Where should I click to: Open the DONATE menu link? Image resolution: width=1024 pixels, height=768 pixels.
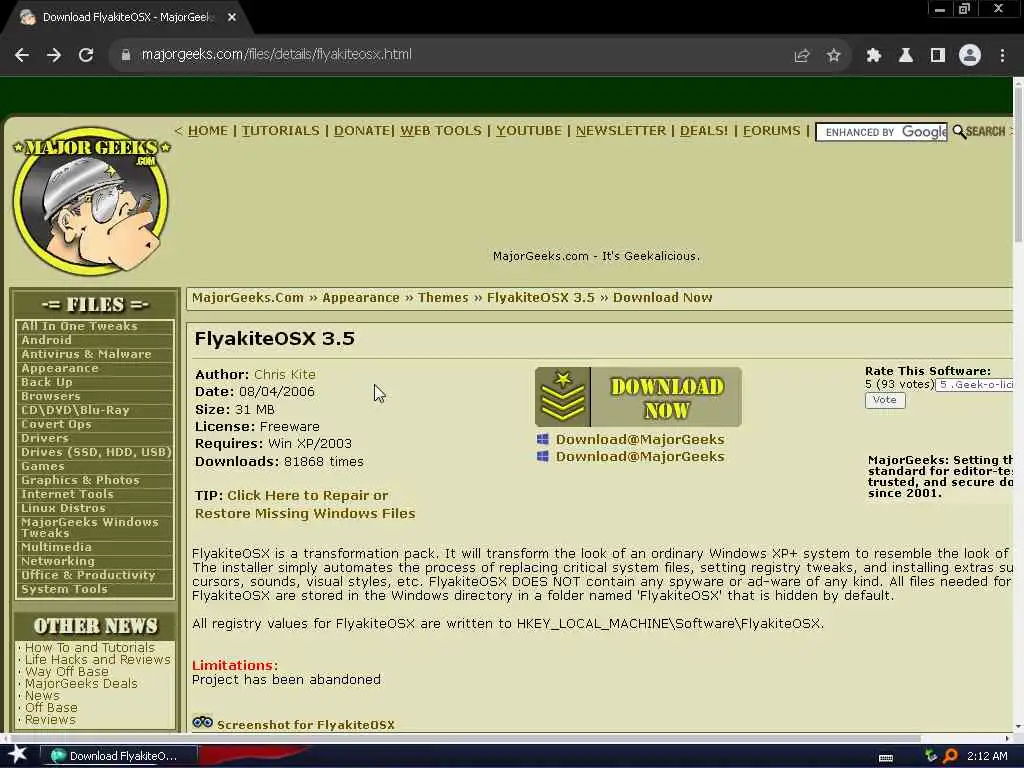[x=362, y=131]
